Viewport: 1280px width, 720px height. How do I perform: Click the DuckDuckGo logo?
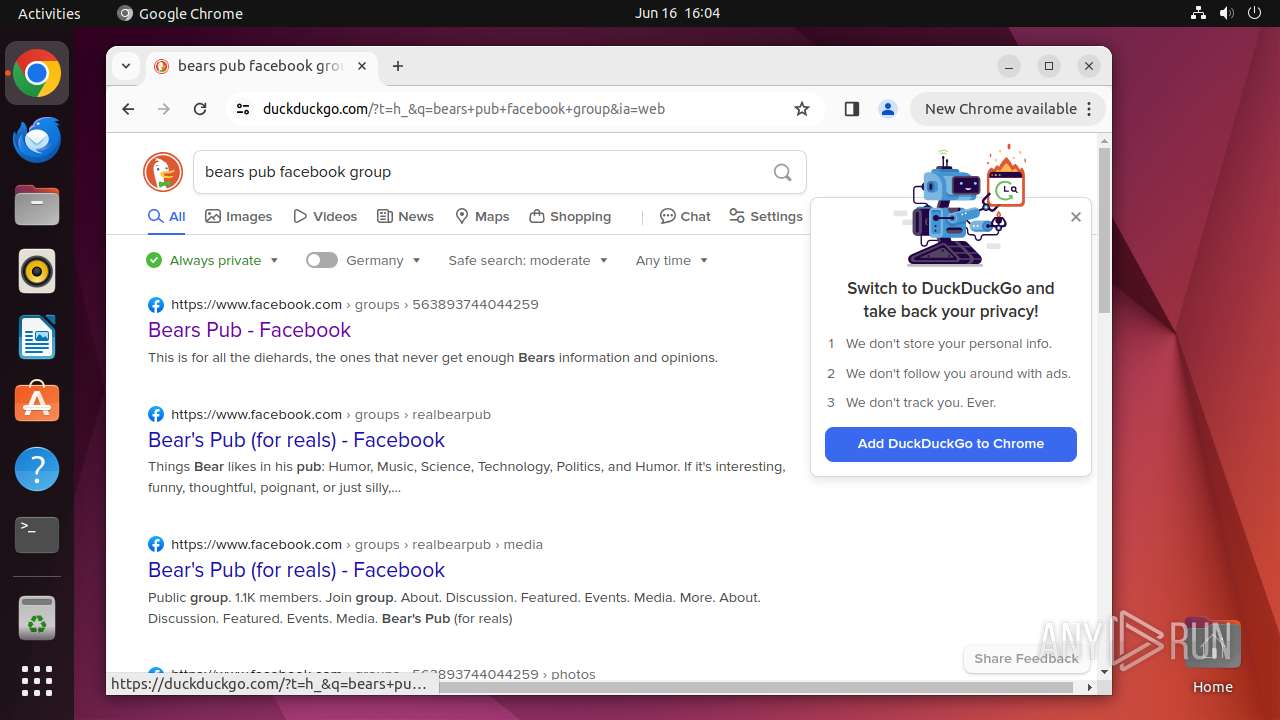[163, 172]
